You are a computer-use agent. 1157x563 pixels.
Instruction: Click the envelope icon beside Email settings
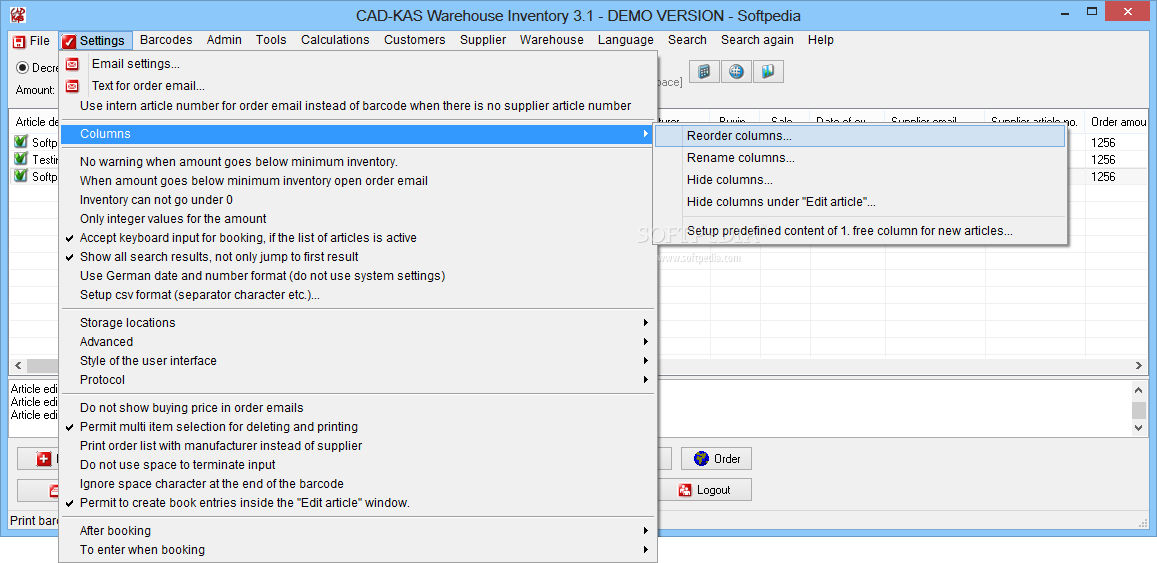pyautogui.click(x=72, y=64)
